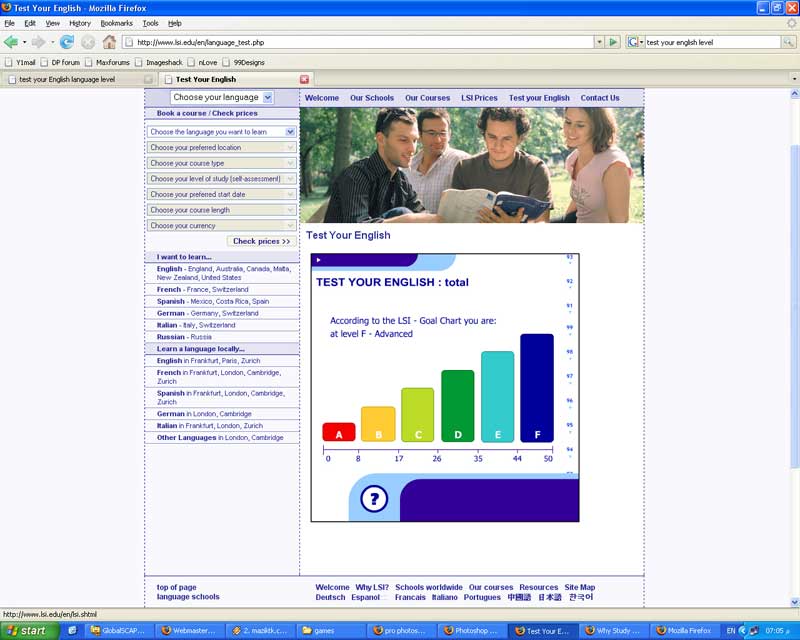Expand the language you want to learn dropdown
Image resolution: width=800 pixels, height=640 pixels.
[221, 132]
